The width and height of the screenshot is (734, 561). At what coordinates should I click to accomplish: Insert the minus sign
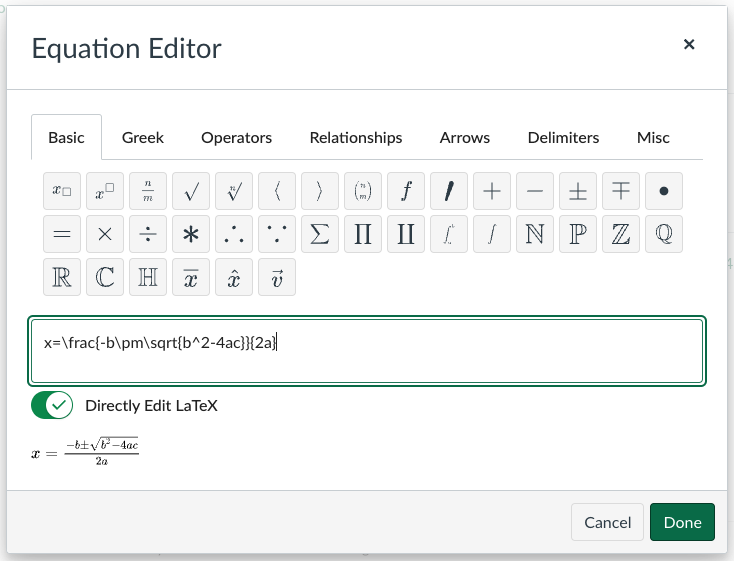535,191
